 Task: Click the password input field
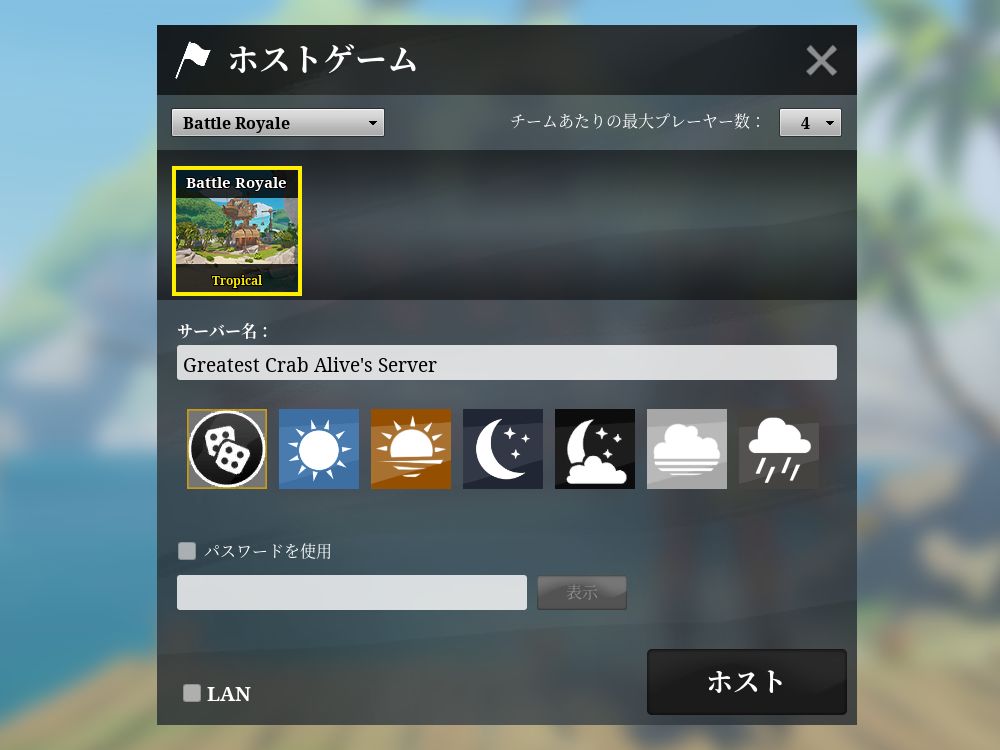pyautogui.click(x=351, y=592)
